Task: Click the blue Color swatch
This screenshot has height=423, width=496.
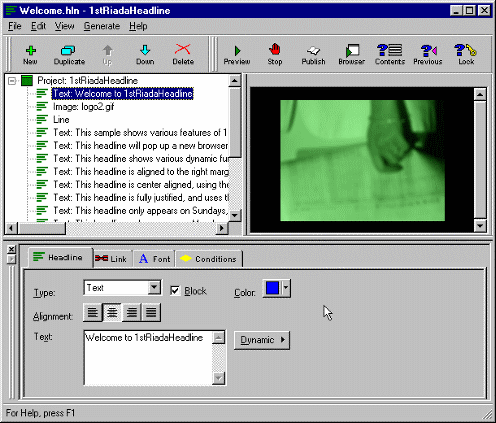Action: (x=272, y=288)
